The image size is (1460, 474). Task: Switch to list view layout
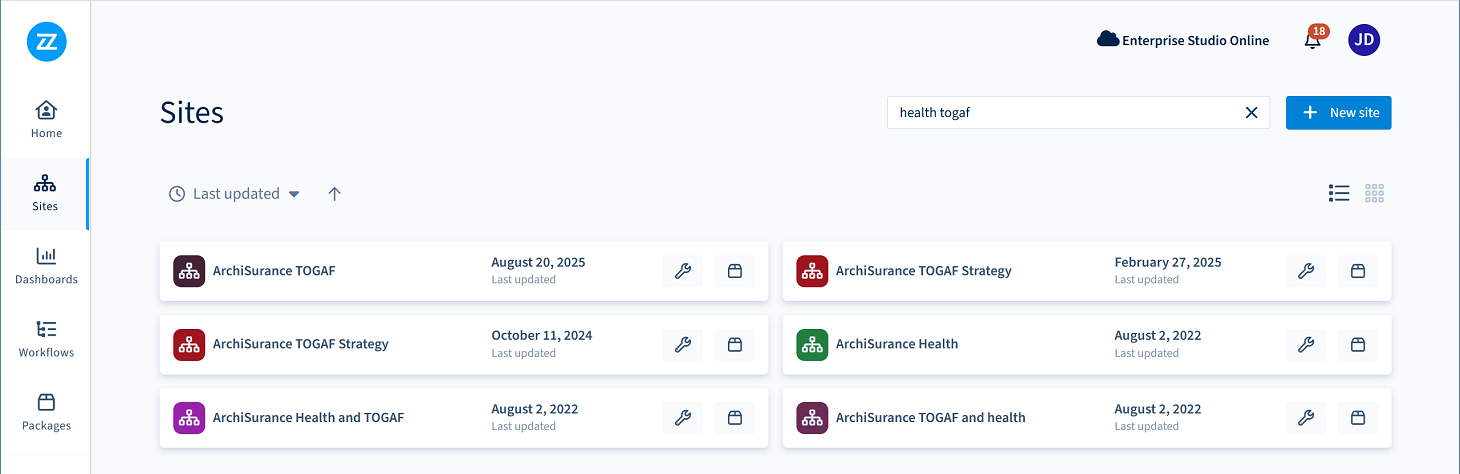pyautogui.click(x=1339, y=193)
